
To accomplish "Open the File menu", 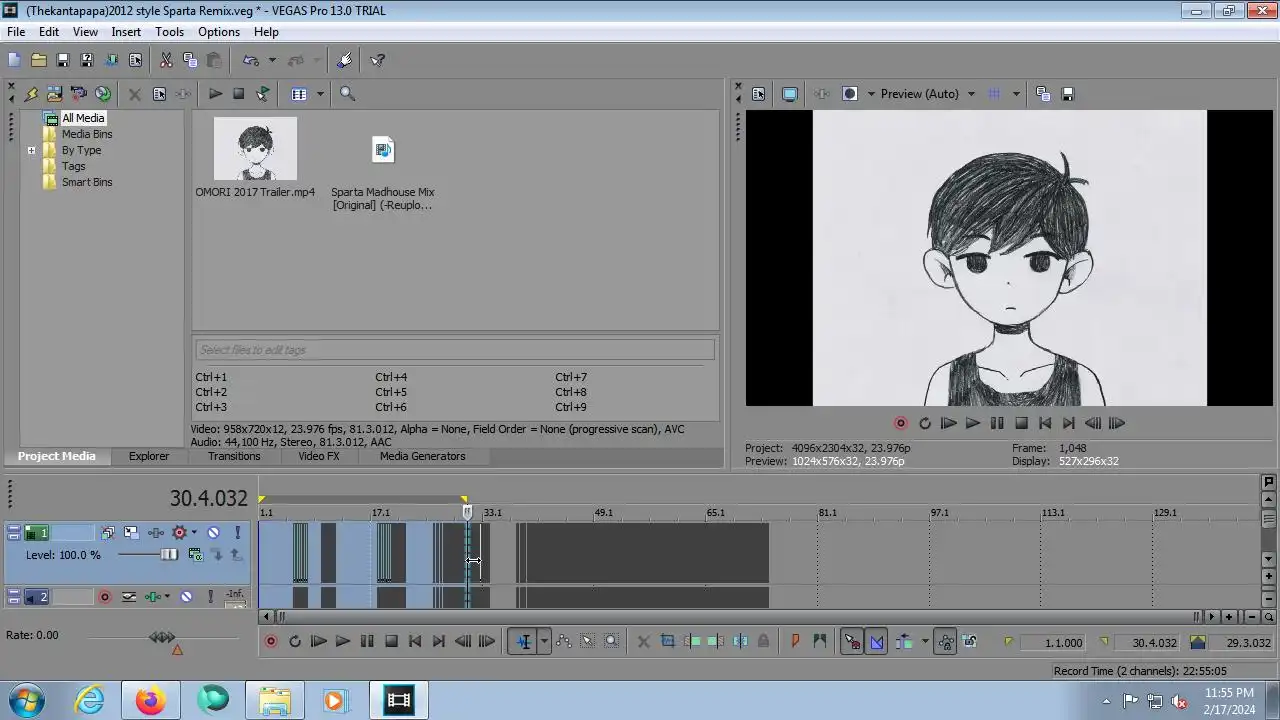I will pyautogui.click(x=16, y=32).
